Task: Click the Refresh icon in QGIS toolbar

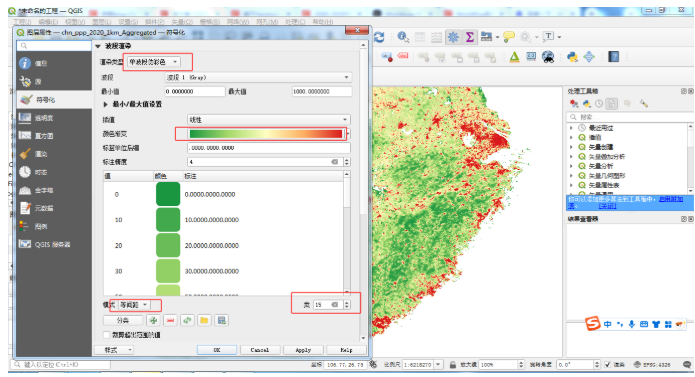Action: 379,37
